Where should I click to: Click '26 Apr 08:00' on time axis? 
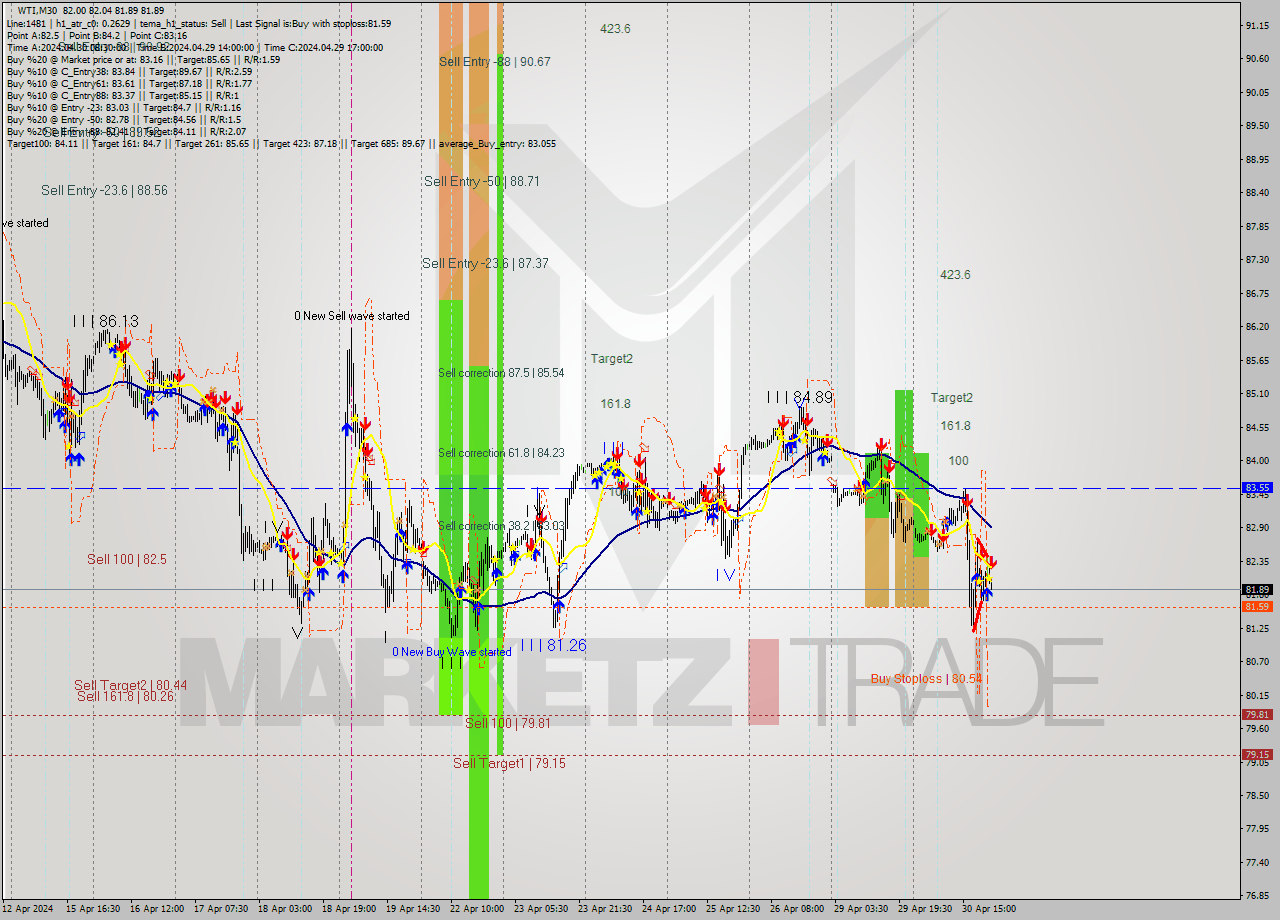pyautogui.click(x=798, y=909)
